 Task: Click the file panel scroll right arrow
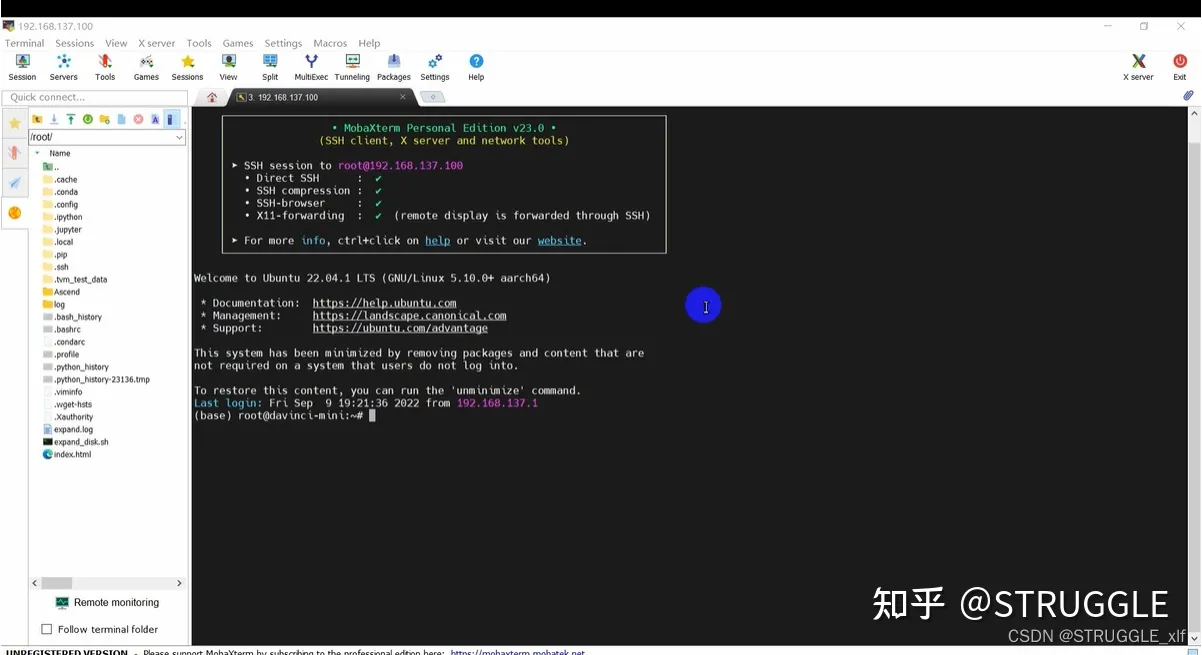[x=179, y=582]
